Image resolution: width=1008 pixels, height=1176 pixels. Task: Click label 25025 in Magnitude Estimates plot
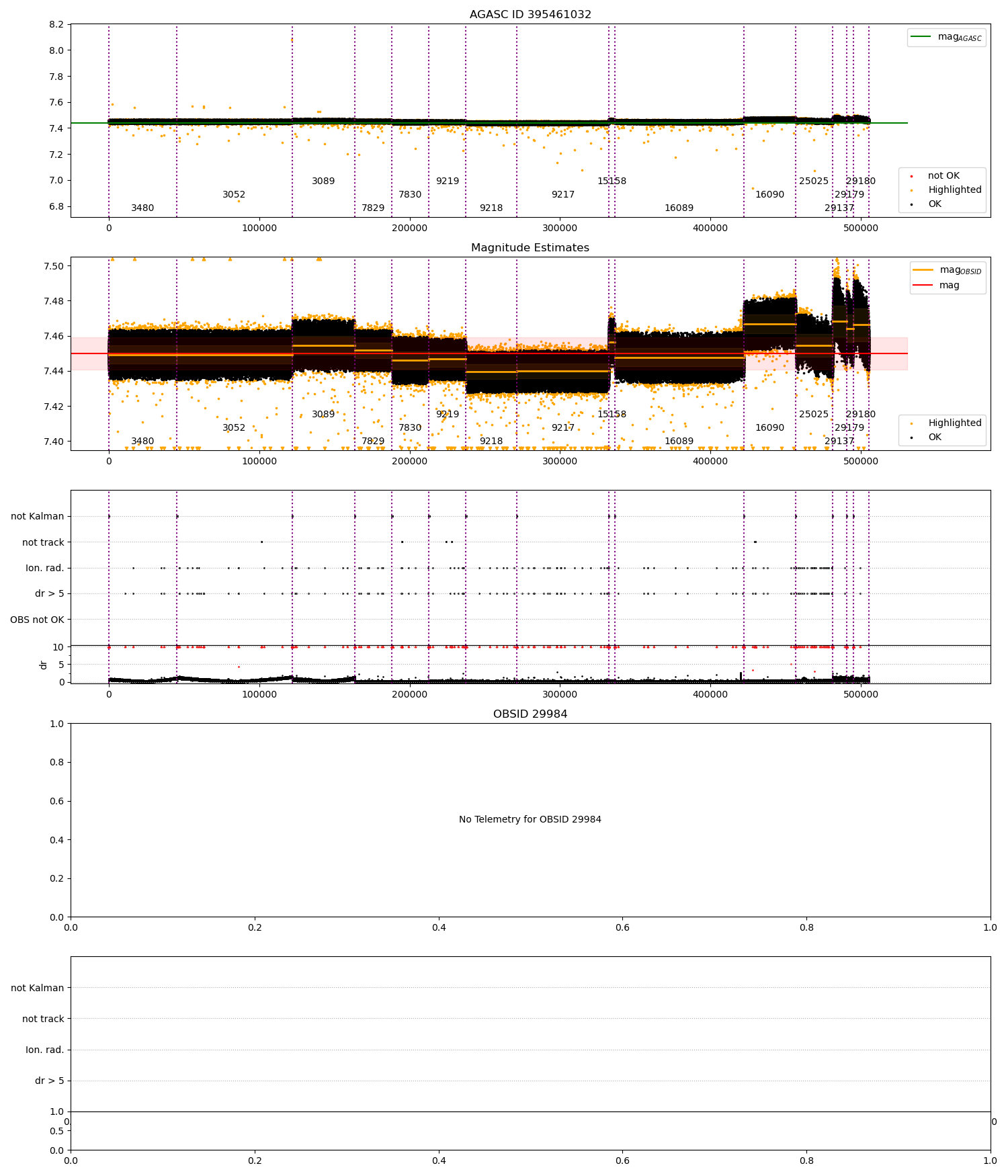tap(814, 415)
